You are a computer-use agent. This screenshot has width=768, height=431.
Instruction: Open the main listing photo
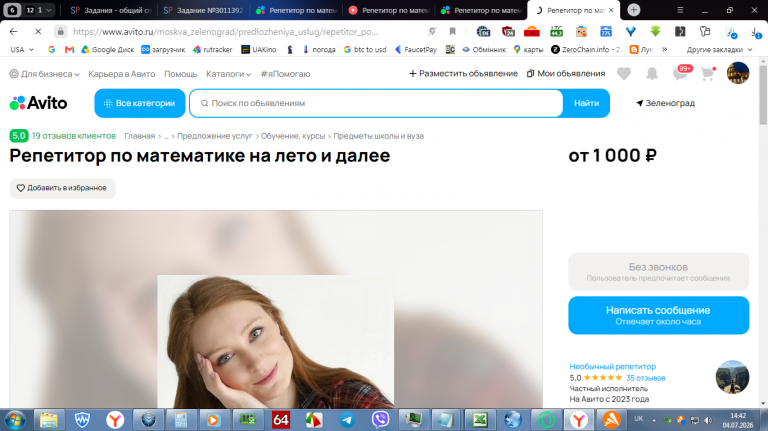pos(276,310)
